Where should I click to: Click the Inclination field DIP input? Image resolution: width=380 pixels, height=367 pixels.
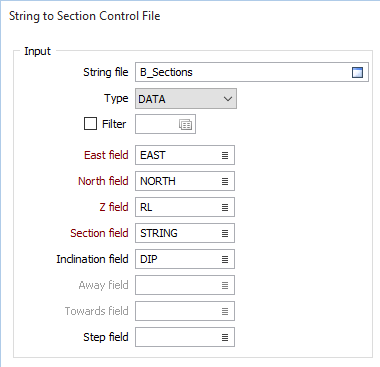pyautogui.click(x=185, y=259)
